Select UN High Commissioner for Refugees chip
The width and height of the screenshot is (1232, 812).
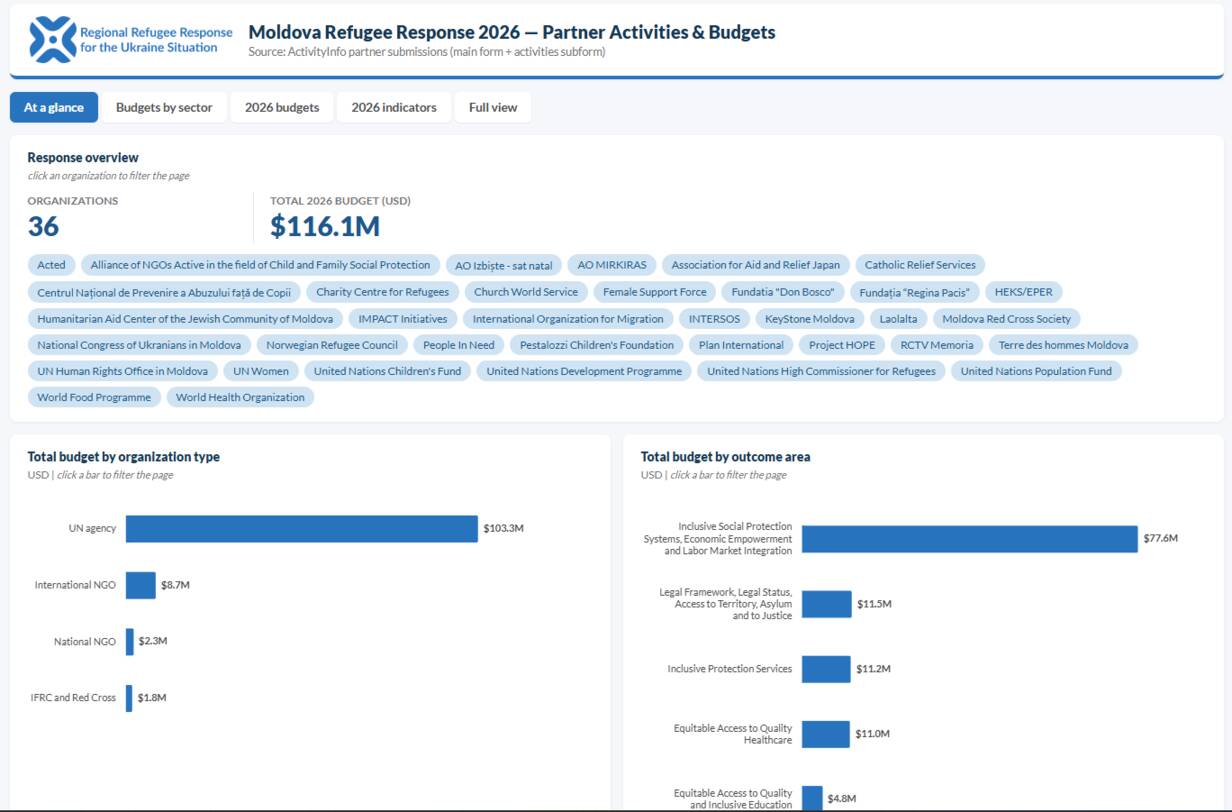click(821, 371)
